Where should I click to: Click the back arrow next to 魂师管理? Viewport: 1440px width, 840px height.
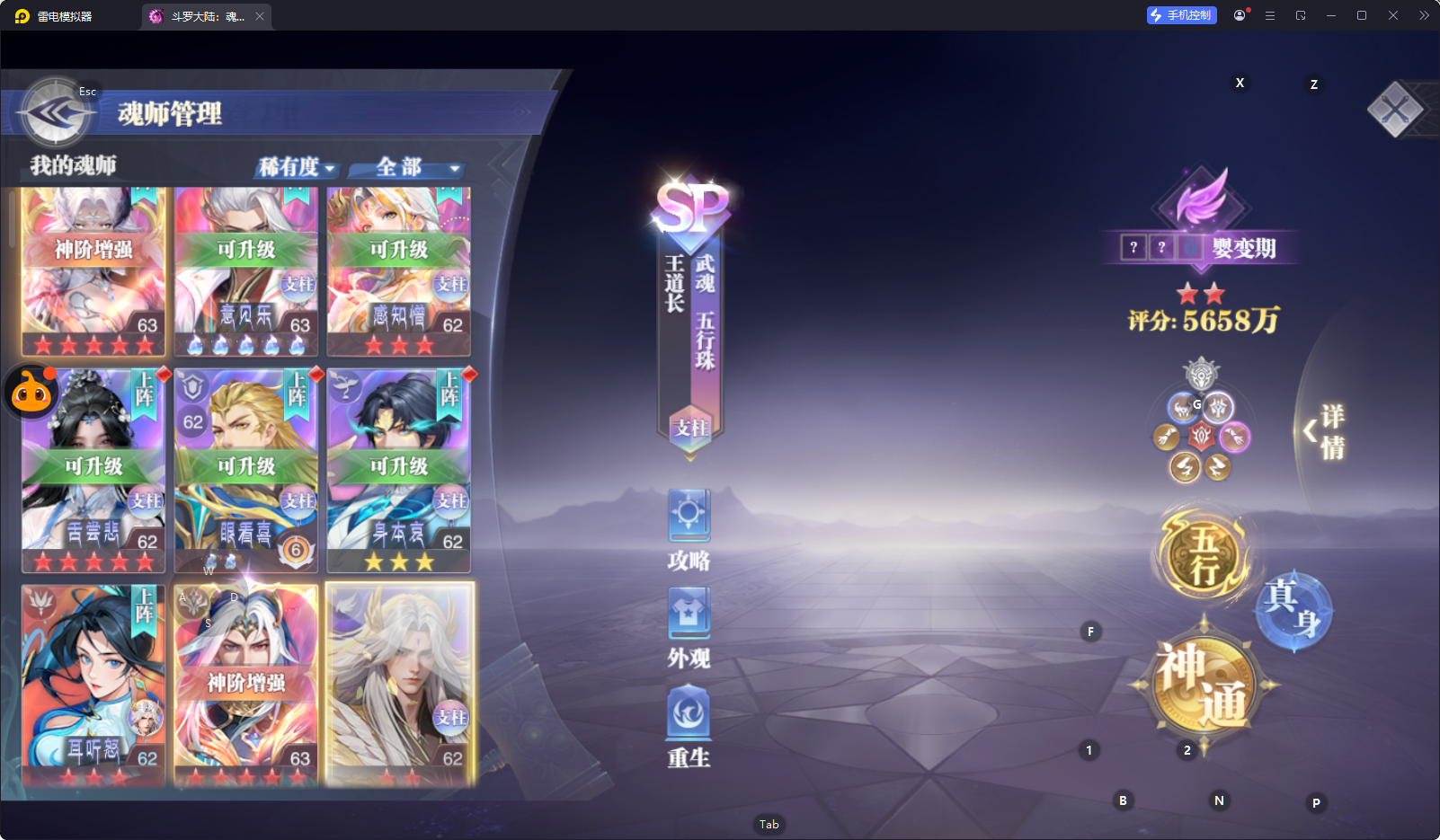[56, 112]
